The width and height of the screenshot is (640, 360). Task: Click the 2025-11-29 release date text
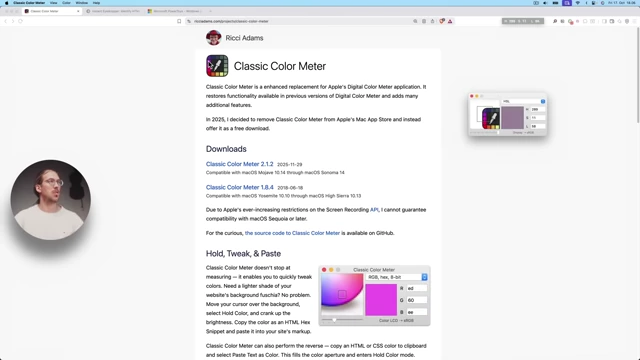(x=290, y=164)
